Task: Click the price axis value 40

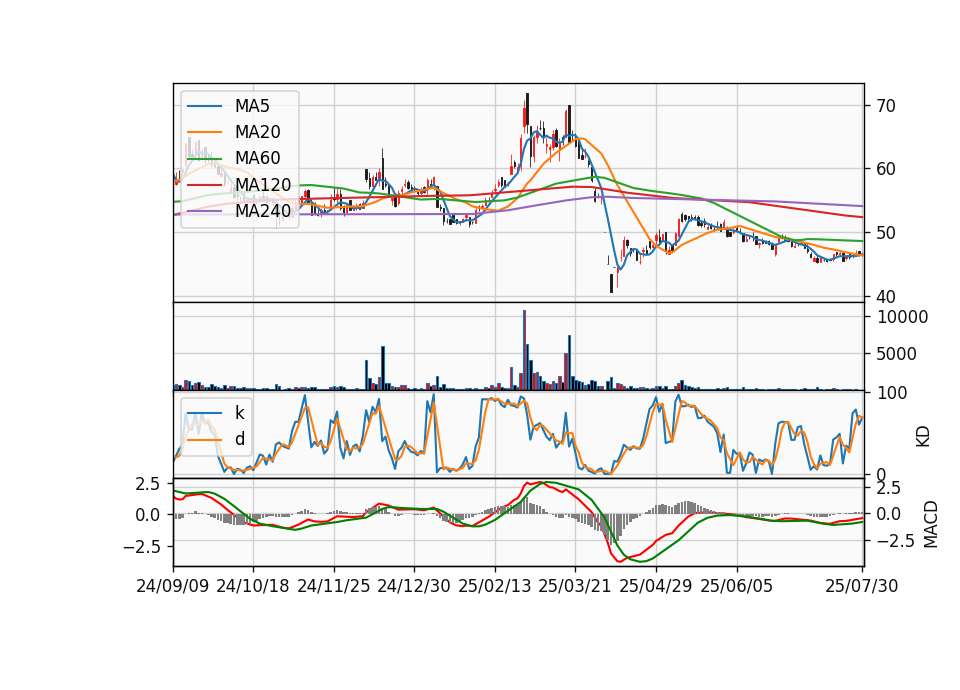Action: 886,297
